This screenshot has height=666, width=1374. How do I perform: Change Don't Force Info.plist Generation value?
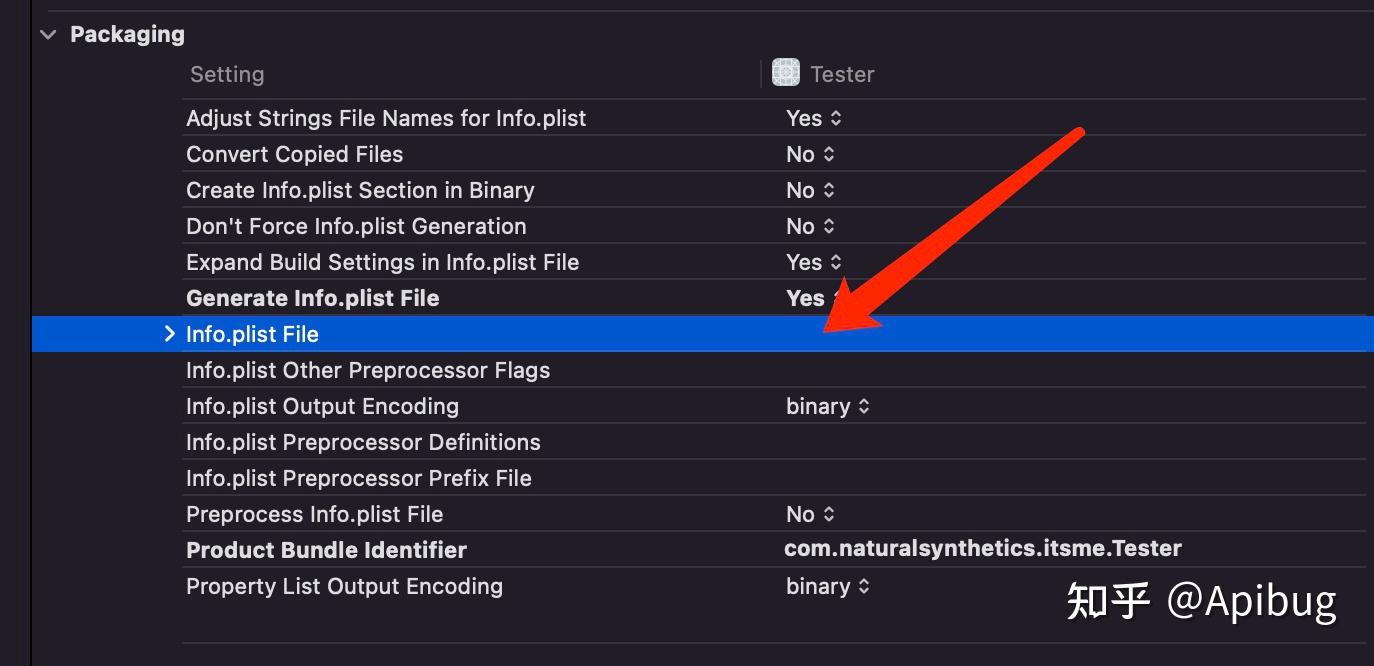810,226
